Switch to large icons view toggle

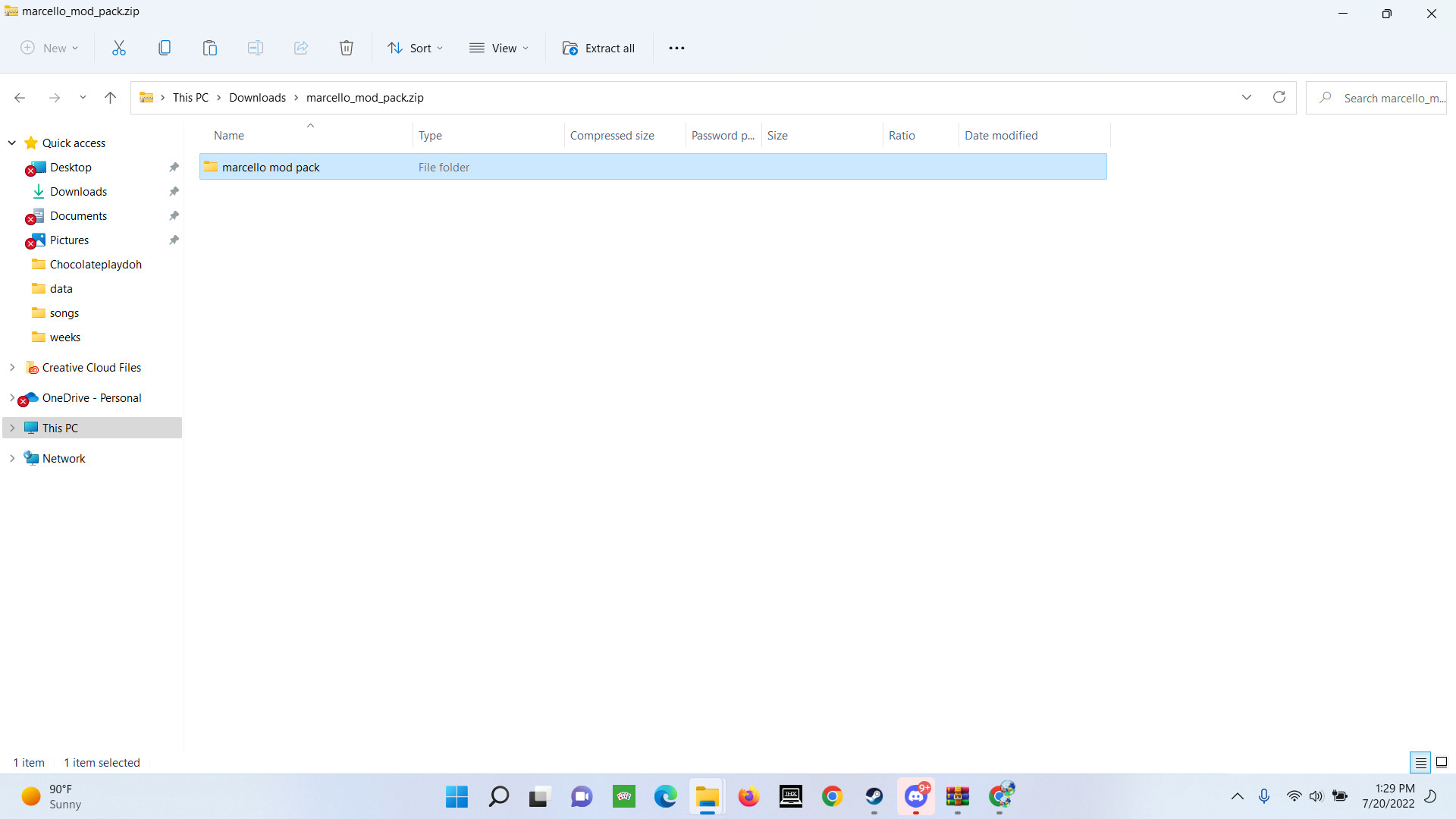pyautogui.click(x=1442, y=762)
